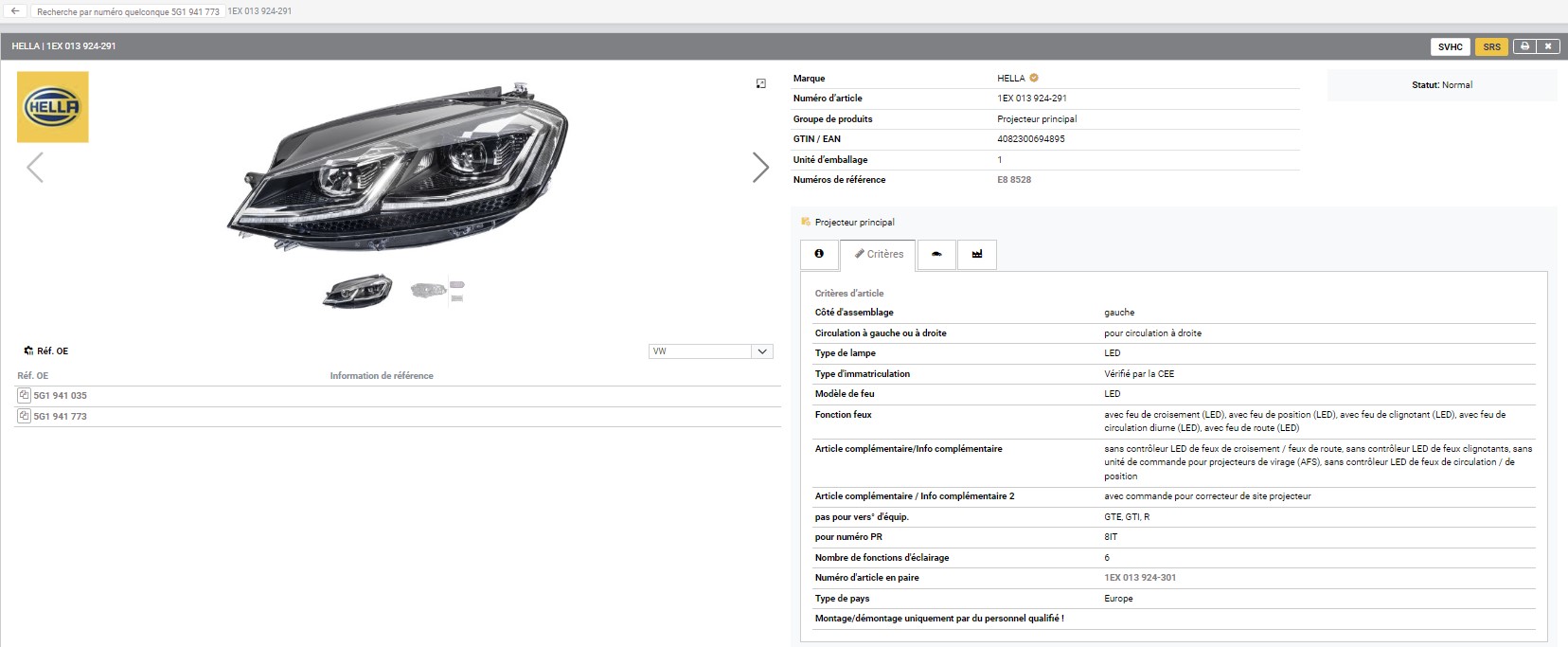The image size is (1568, 647).
Task: Click the HELLA brand logo
Action: click(53, 107)
